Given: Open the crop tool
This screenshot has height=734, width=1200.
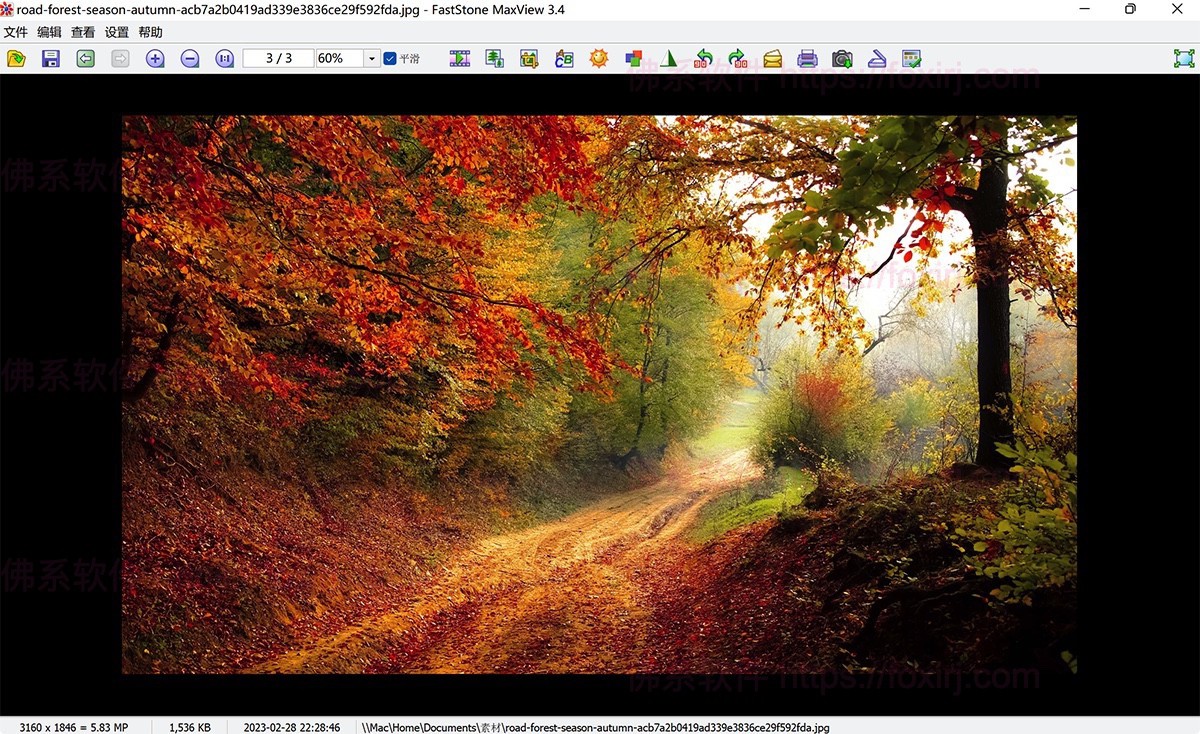Looking at the screenshot, I should click(528, 58).
